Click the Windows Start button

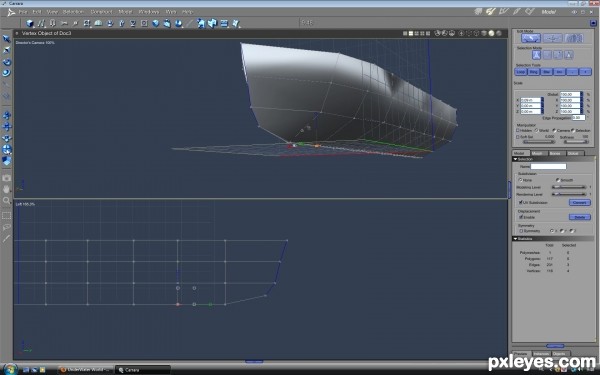coord(10,369)
